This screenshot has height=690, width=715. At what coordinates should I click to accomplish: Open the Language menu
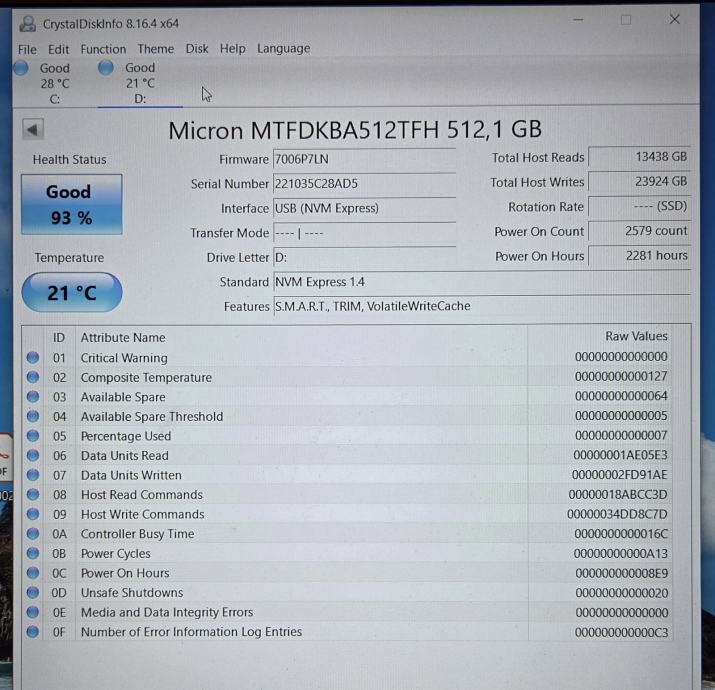(283, 48)
